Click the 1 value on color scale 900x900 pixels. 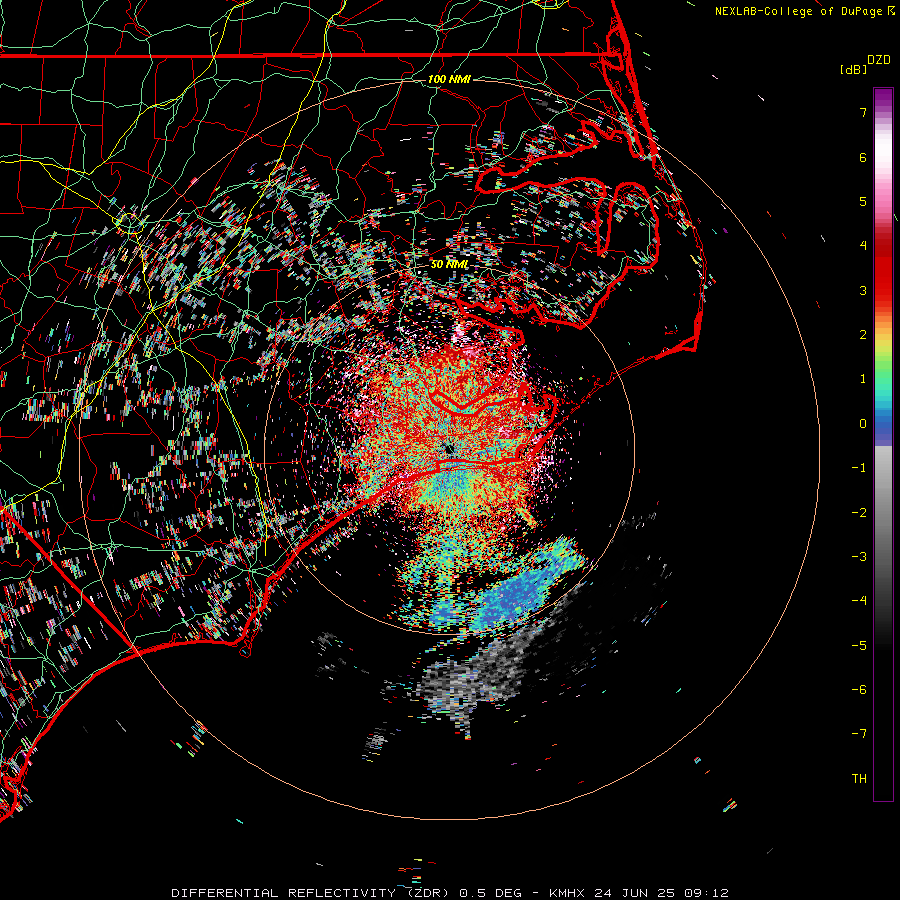863,379
